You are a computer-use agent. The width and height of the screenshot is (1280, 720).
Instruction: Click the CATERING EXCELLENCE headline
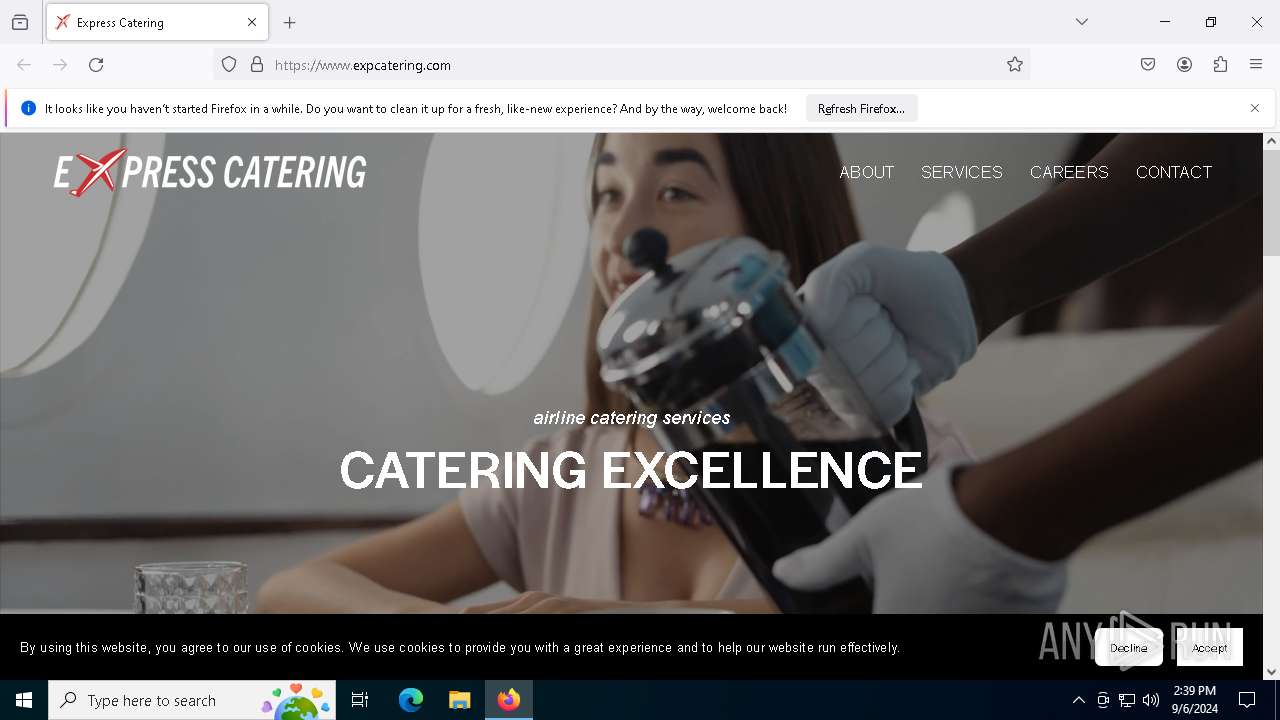pos(631,471)
